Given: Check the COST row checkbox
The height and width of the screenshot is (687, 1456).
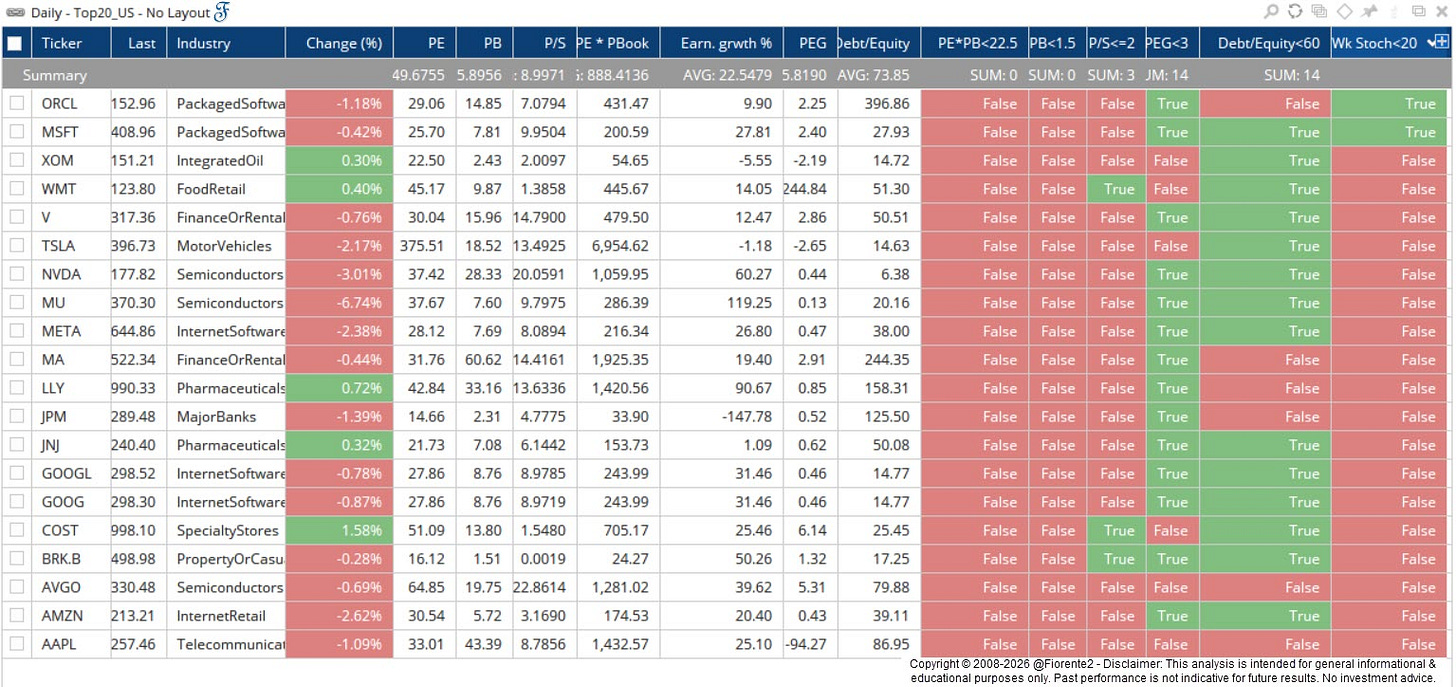Looking at the screenshot, I should click(17, 531).
